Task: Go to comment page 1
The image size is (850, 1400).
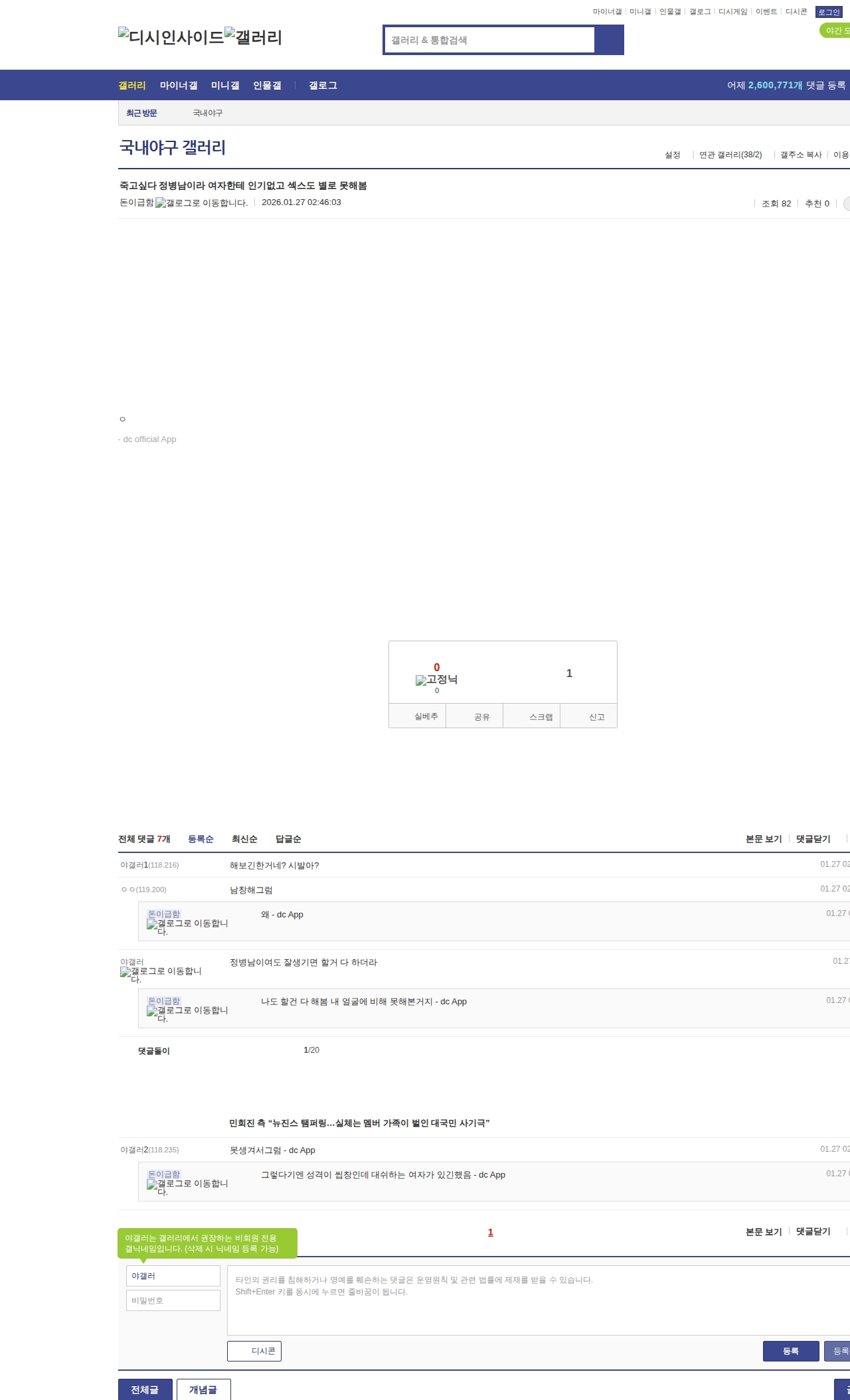Action: click(x=491, y=1232)
